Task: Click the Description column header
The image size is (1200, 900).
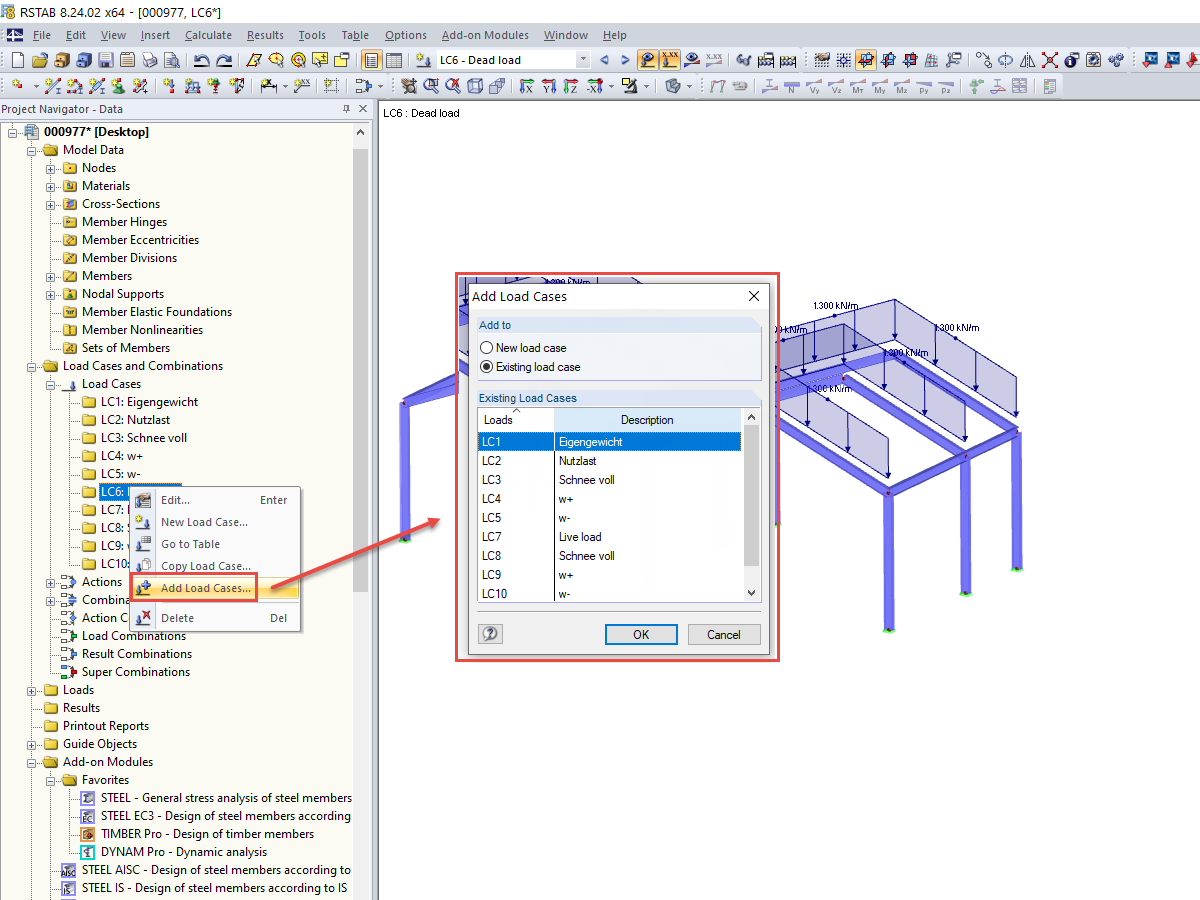Action: pyautogui.click(x=648, y=420)
